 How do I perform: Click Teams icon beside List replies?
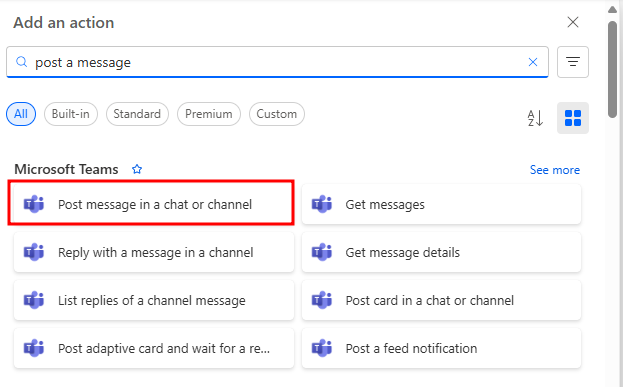pos(34,300)
